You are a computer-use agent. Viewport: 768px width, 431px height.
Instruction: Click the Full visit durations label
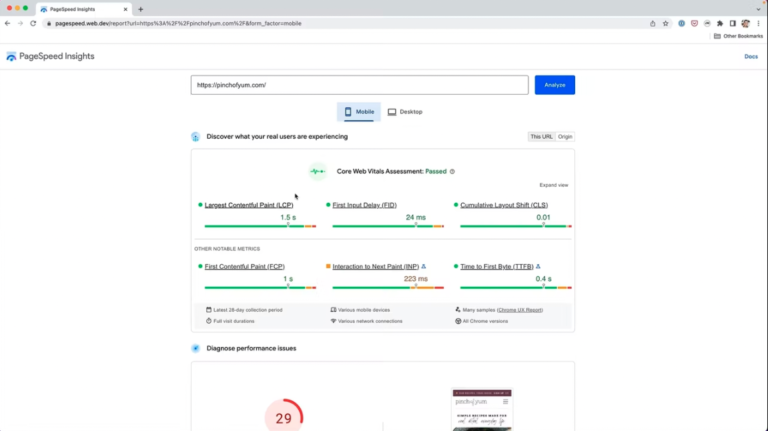[234, 321]
